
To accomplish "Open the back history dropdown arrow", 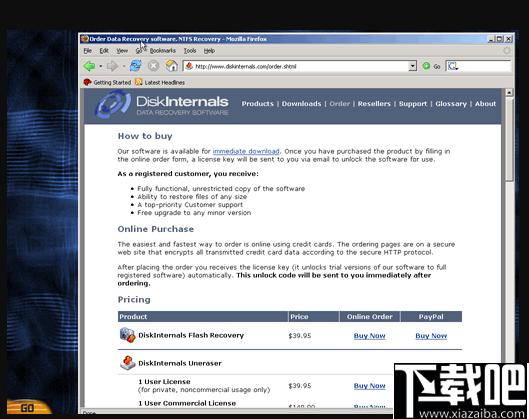I will tap(101, 66).
